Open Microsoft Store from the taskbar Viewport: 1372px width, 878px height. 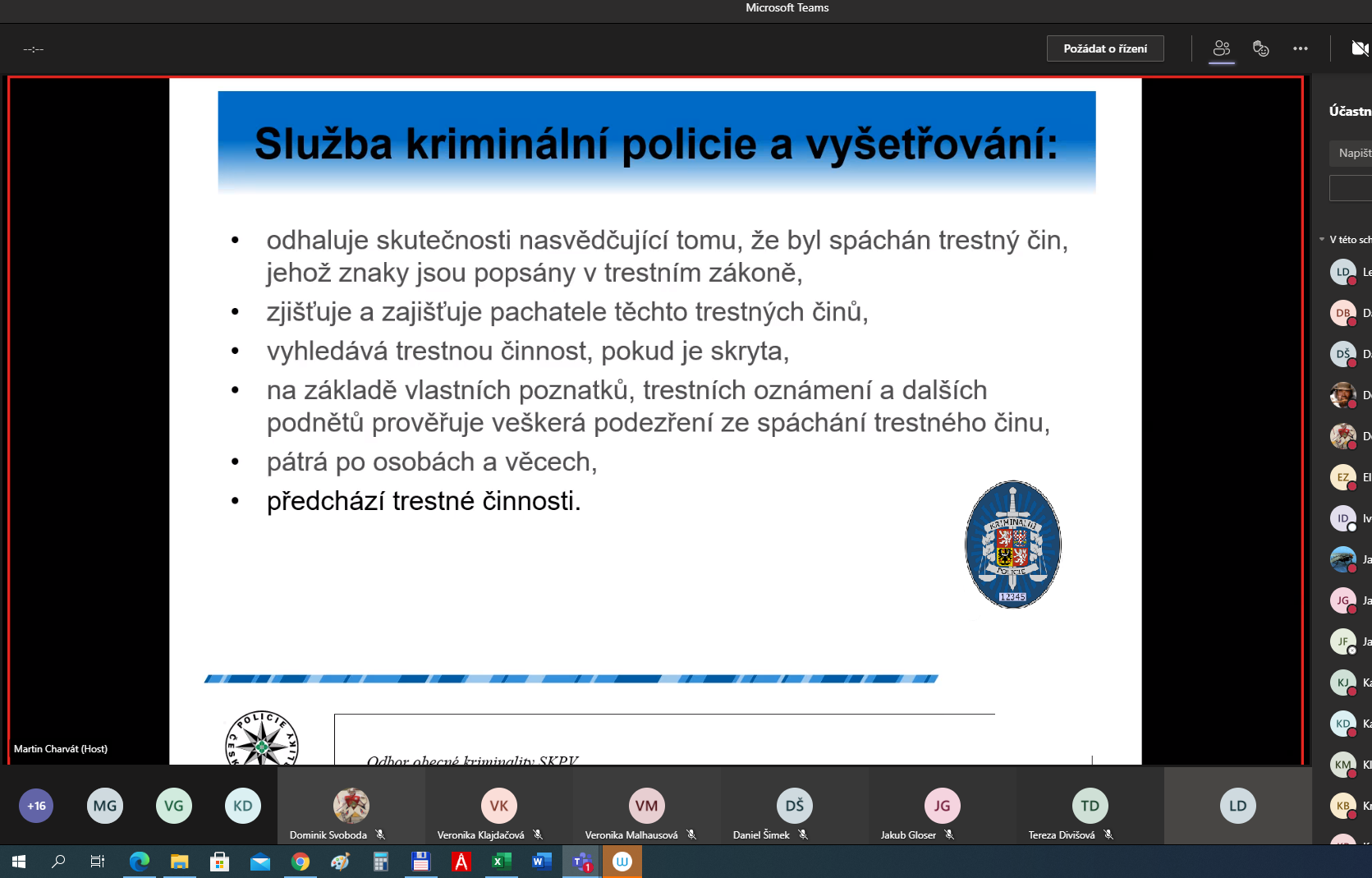(219, 862)
